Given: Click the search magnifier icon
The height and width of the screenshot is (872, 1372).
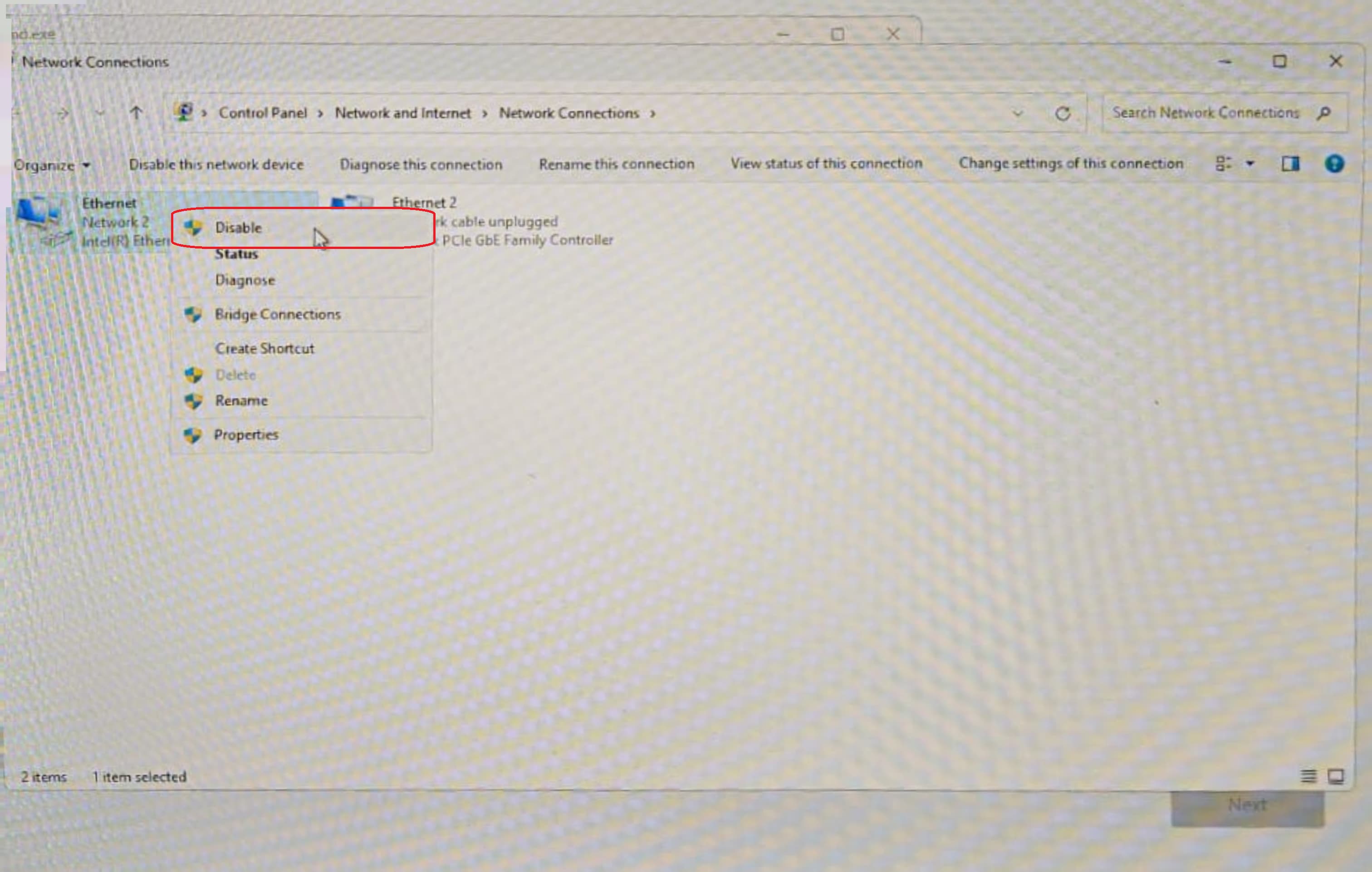Looking at the screenshot, I should pyautogui.click(x=1324, y=113).
